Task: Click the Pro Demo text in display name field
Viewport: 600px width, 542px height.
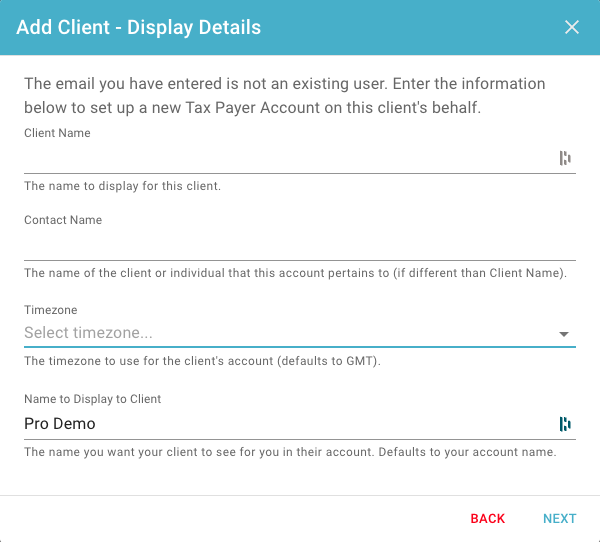Action: coord(60,424)
